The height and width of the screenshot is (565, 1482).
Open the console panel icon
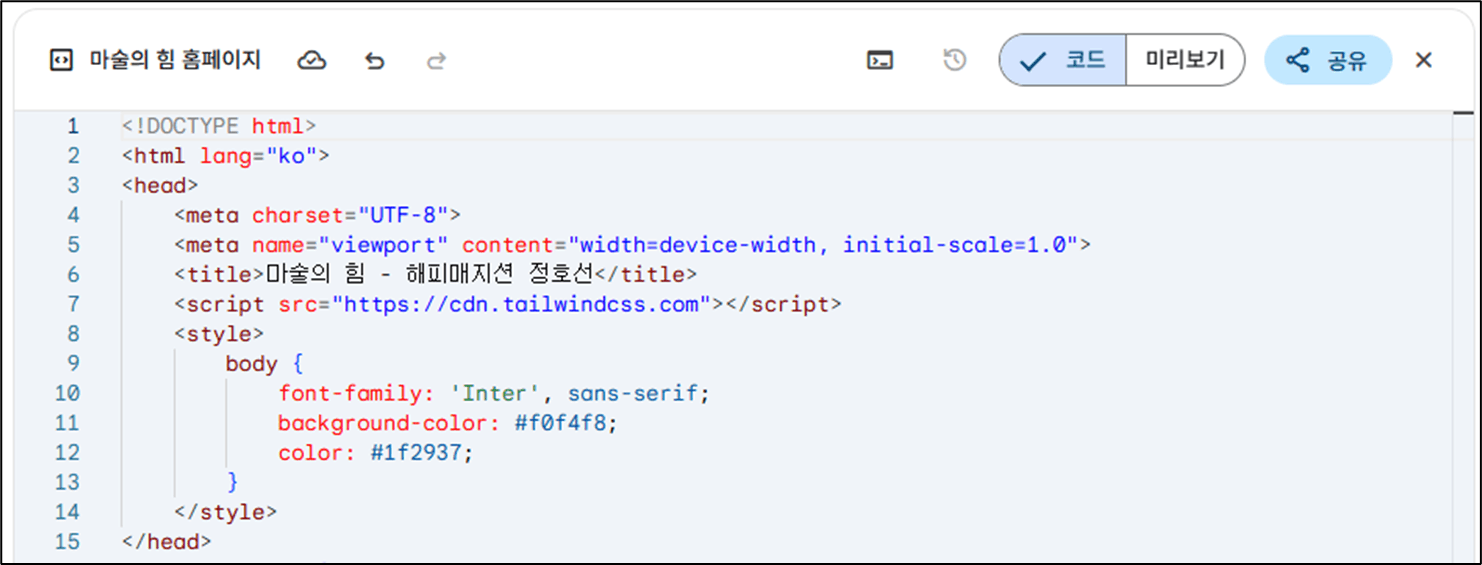point(880,61)
